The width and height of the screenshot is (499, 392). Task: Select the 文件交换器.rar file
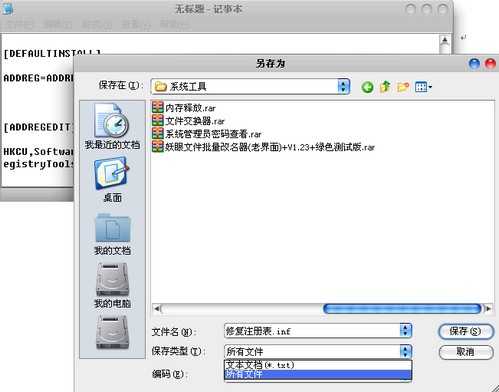tap(189, 121)
